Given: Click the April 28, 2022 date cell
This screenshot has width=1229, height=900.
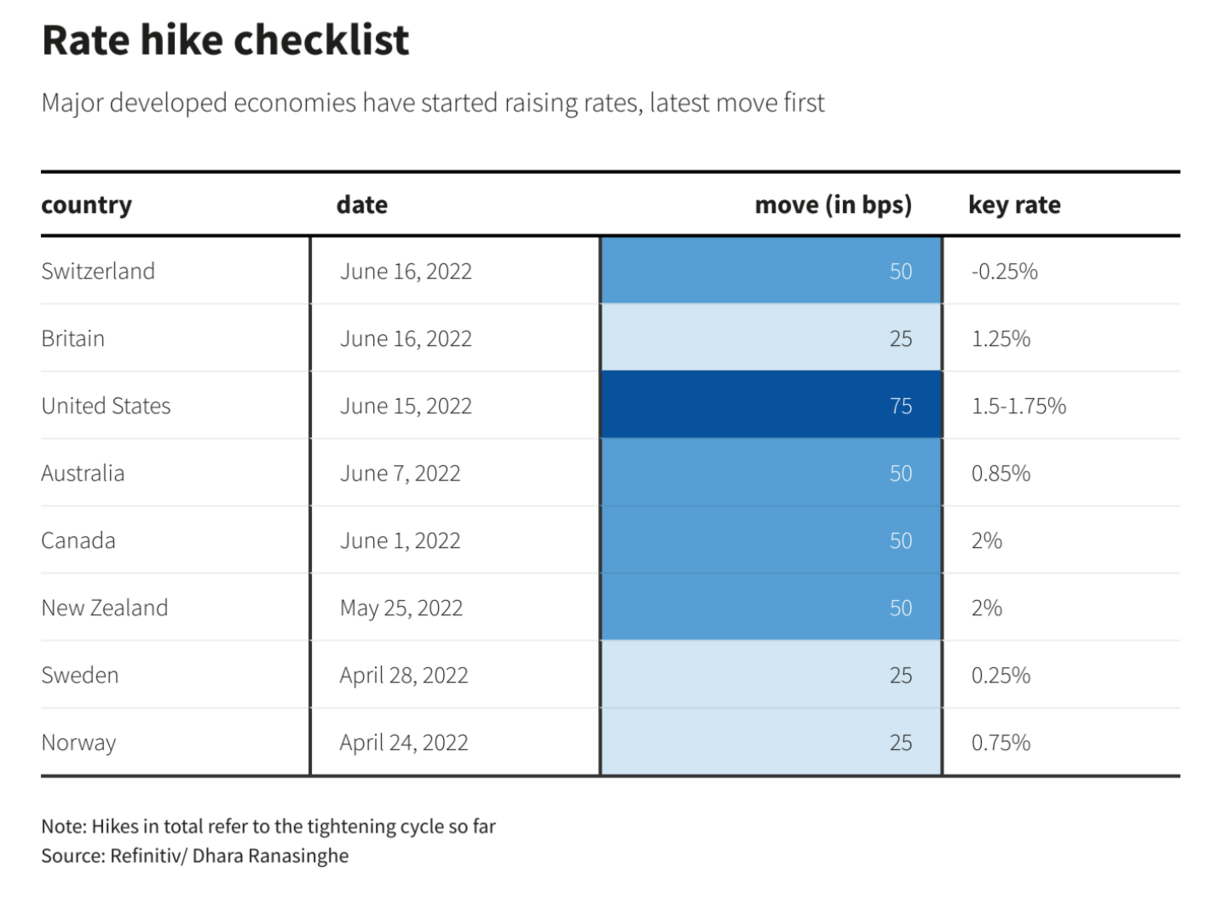Looking at the screenshot, I should point(404,675).
